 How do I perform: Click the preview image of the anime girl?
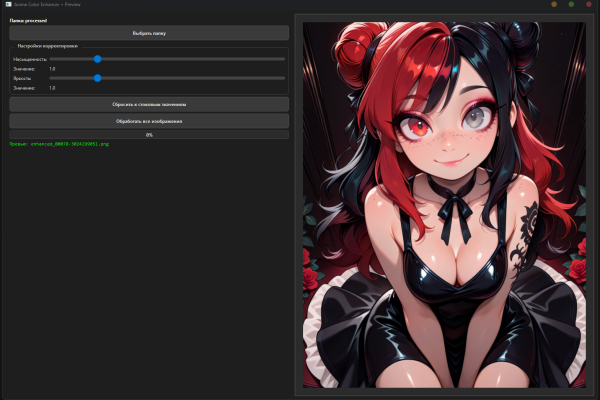444,205
